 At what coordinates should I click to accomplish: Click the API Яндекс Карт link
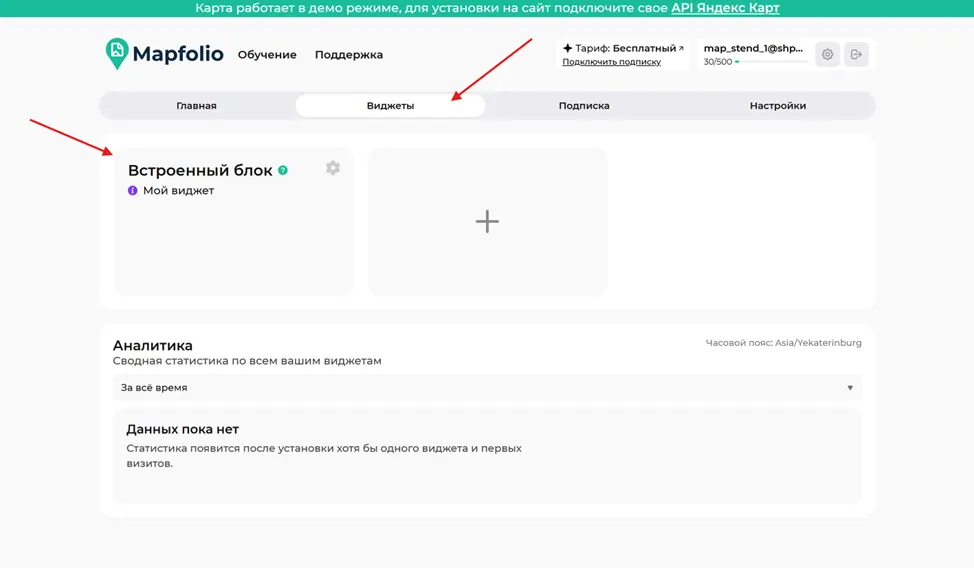[x=725, y=8]
